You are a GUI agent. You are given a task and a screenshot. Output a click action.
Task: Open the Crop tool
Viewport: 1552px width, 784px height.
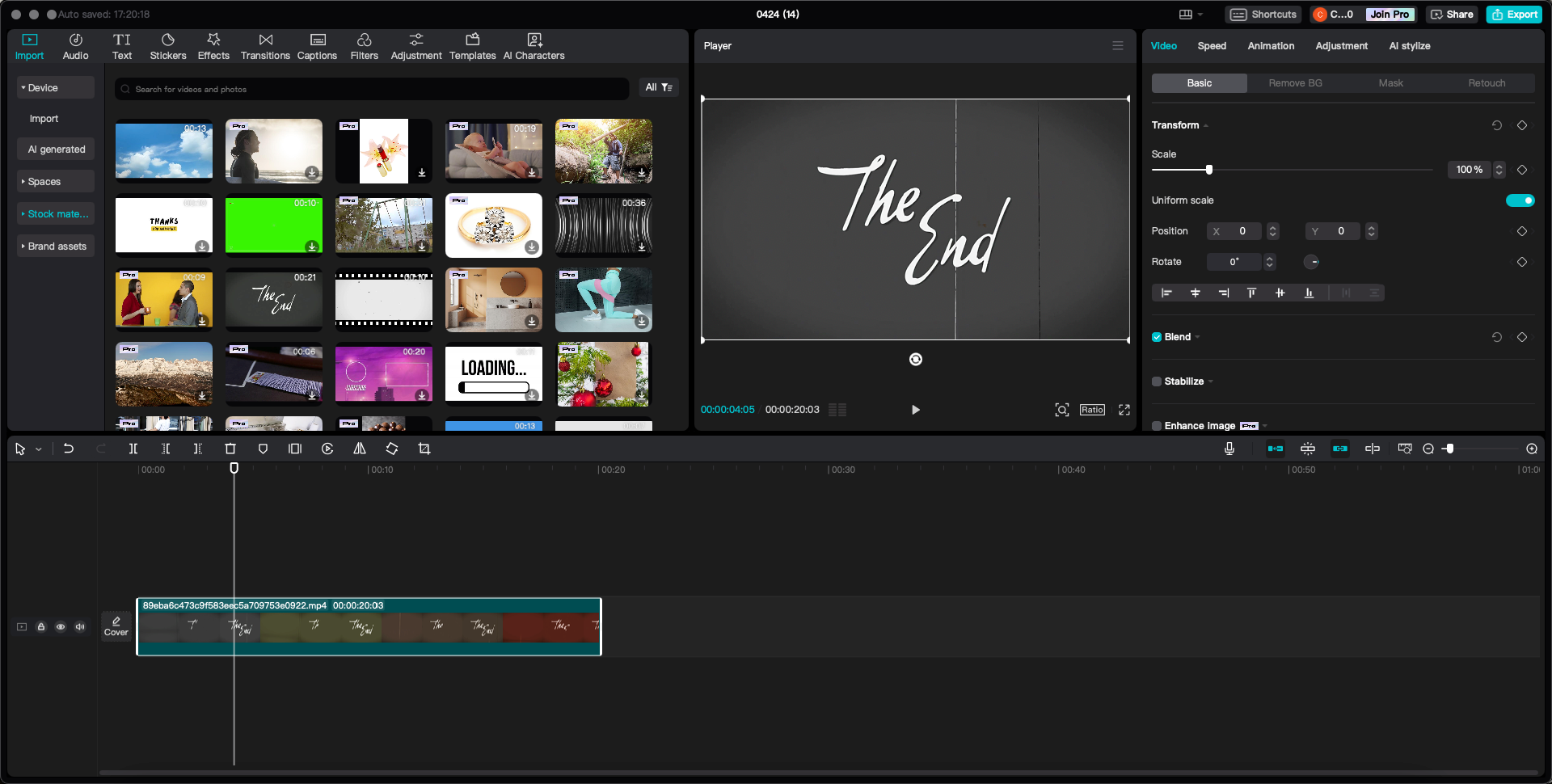(x=424, y=449)
